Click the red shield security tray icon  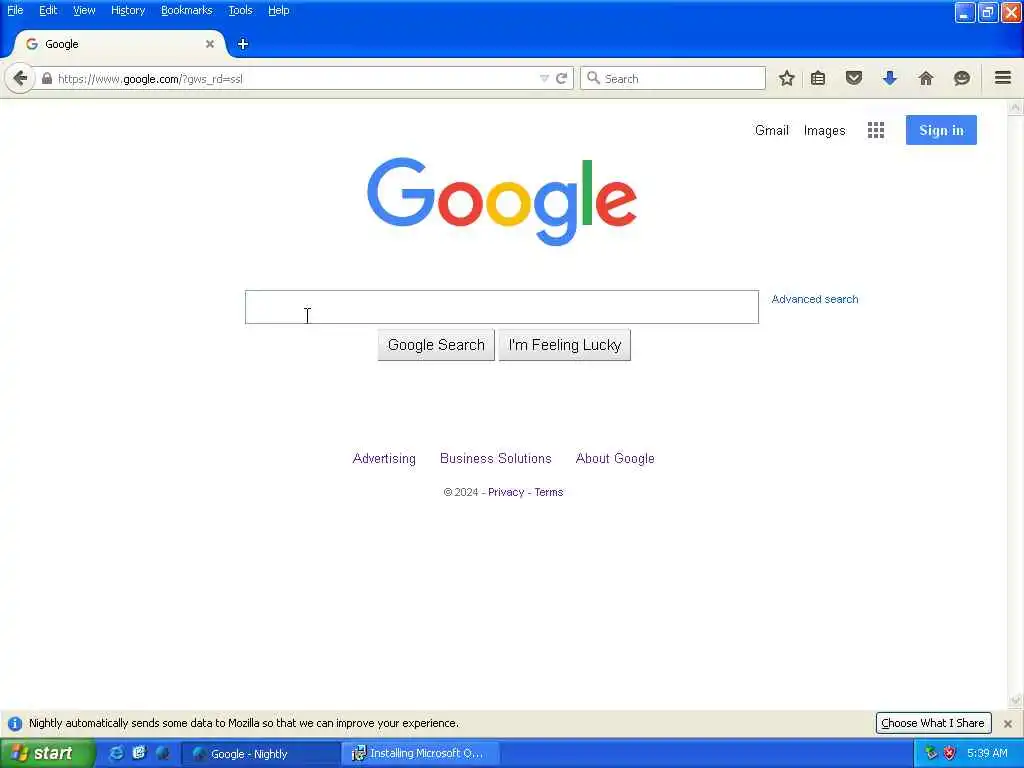tap(949, 753)
